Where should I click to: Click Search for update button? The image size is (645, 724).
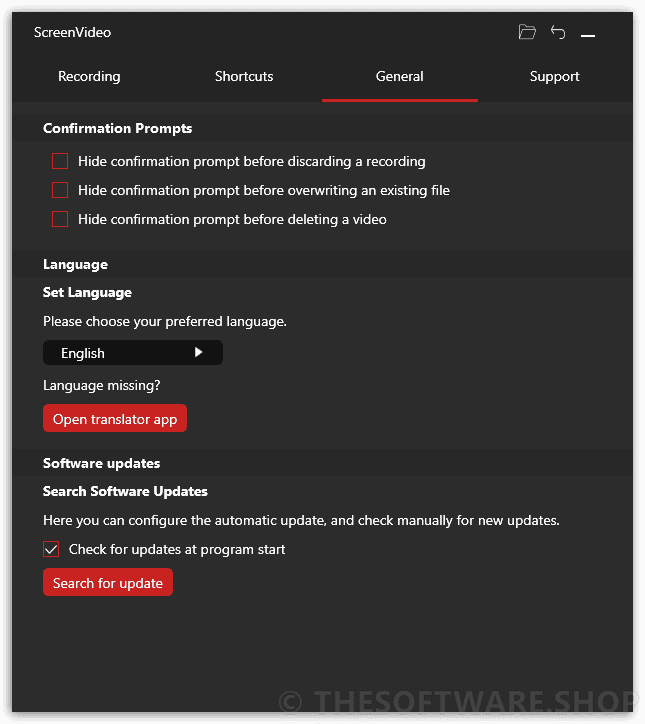[108, 582]
